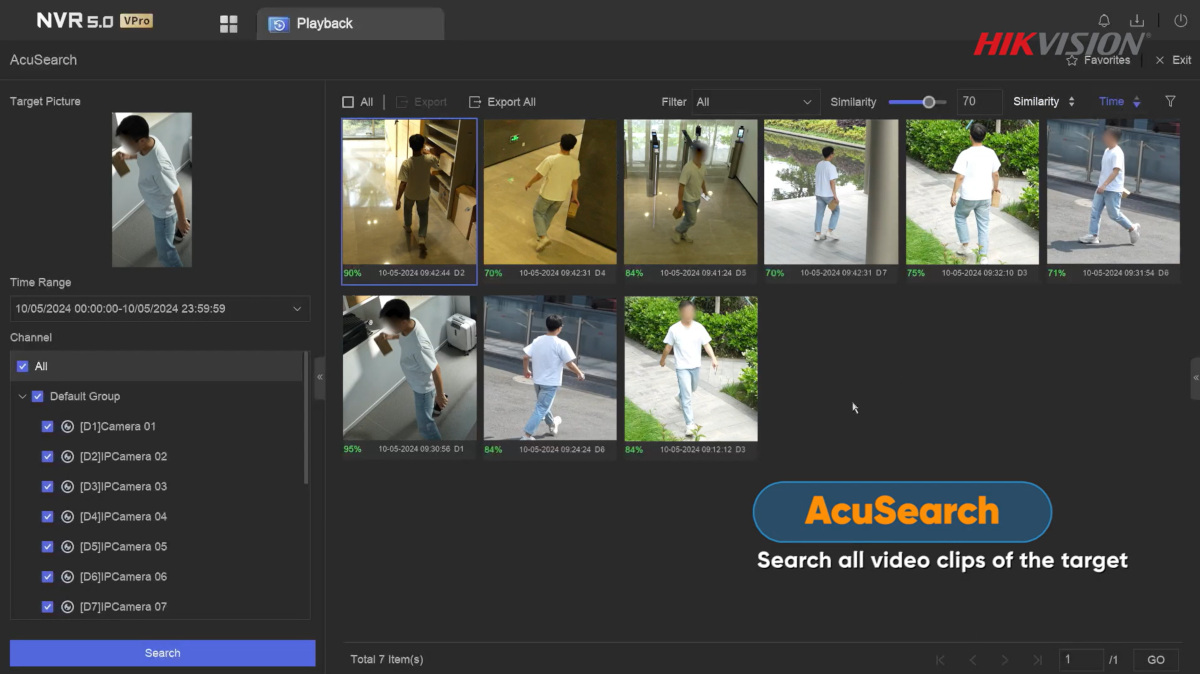Click the Export All icon
Image resolution: width=1200 pixels, height=674 pixels.
point(476,102)
